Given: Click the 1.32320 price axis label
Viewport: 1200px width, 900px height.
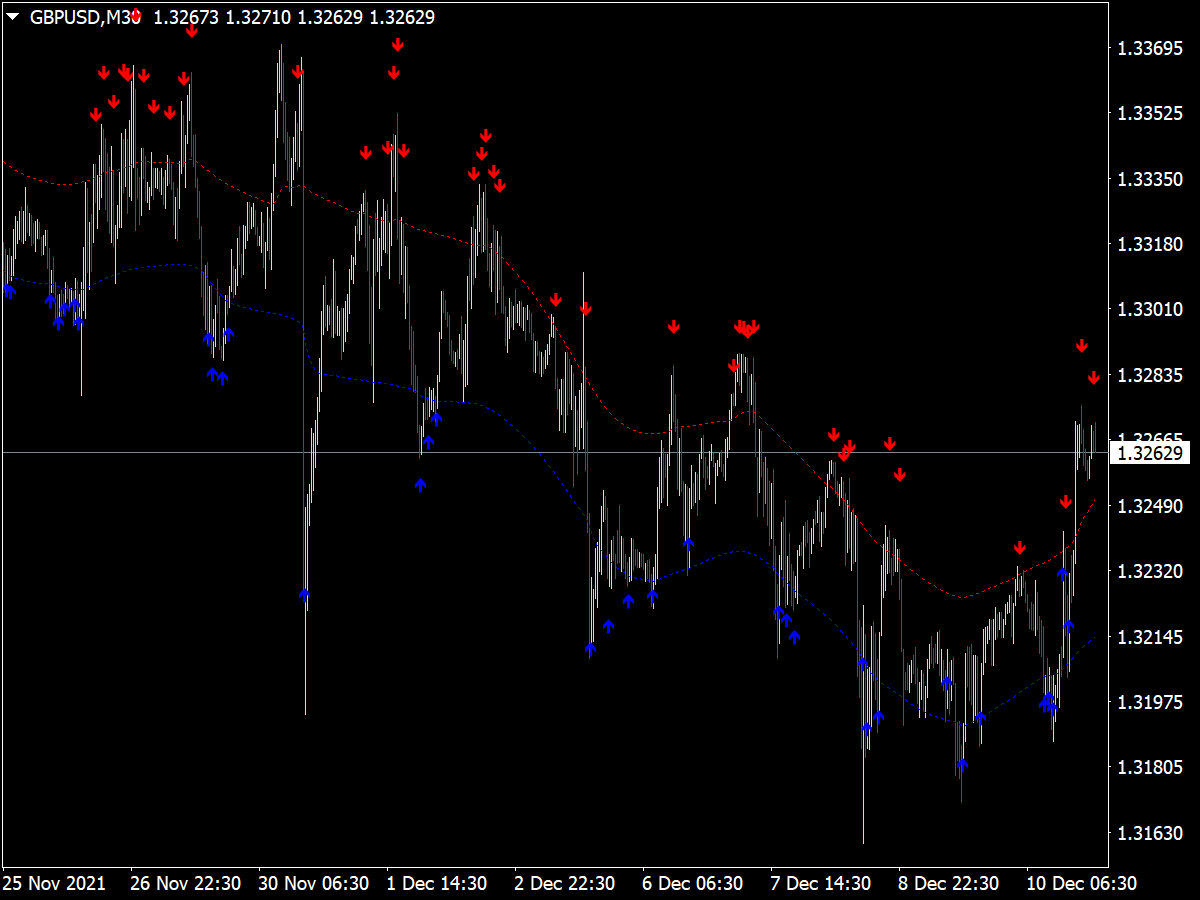Looking at the screenshot, I should pos(1150,571).
